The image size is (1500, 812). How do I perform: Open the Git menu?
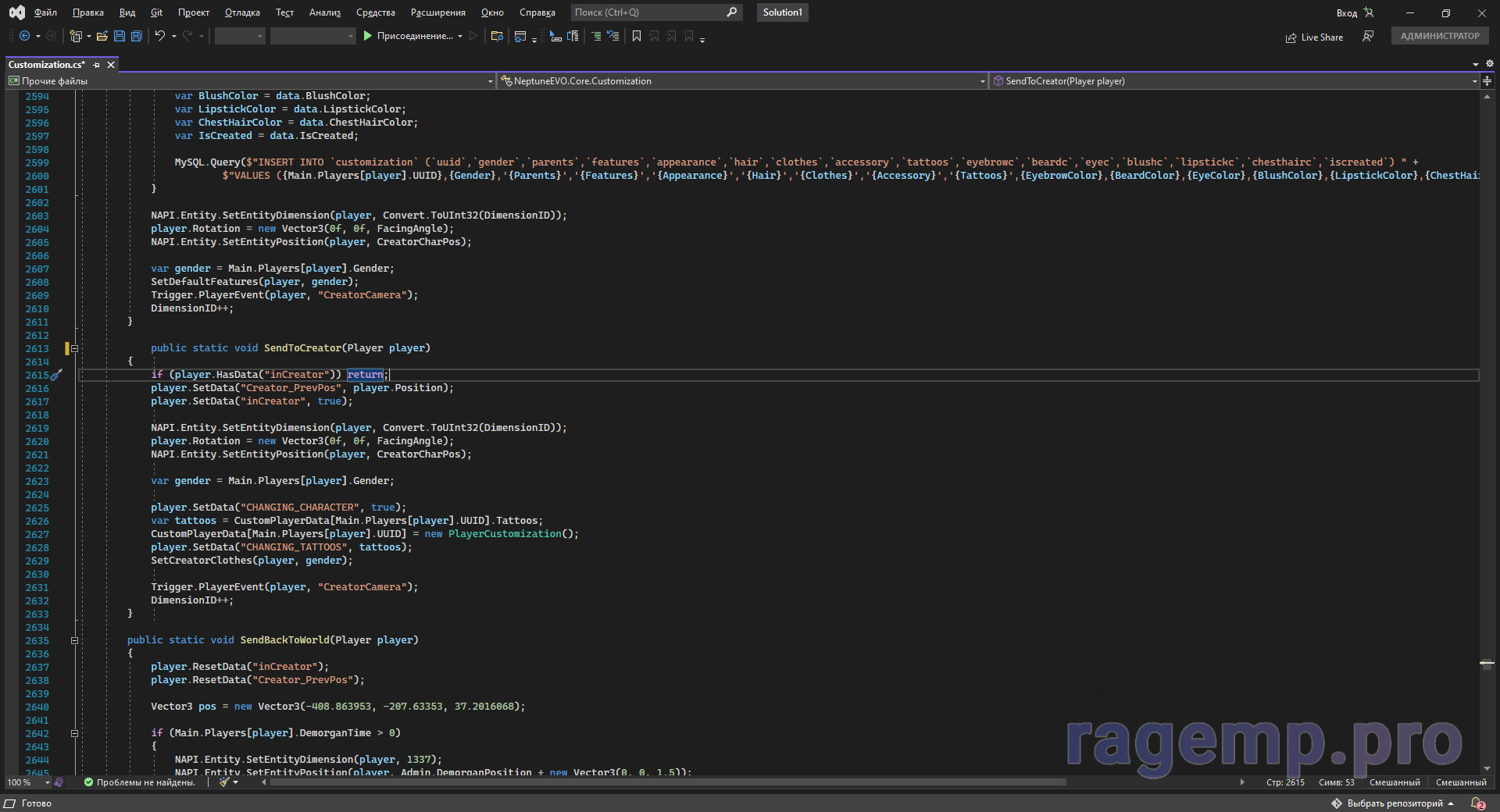(157, 12)
